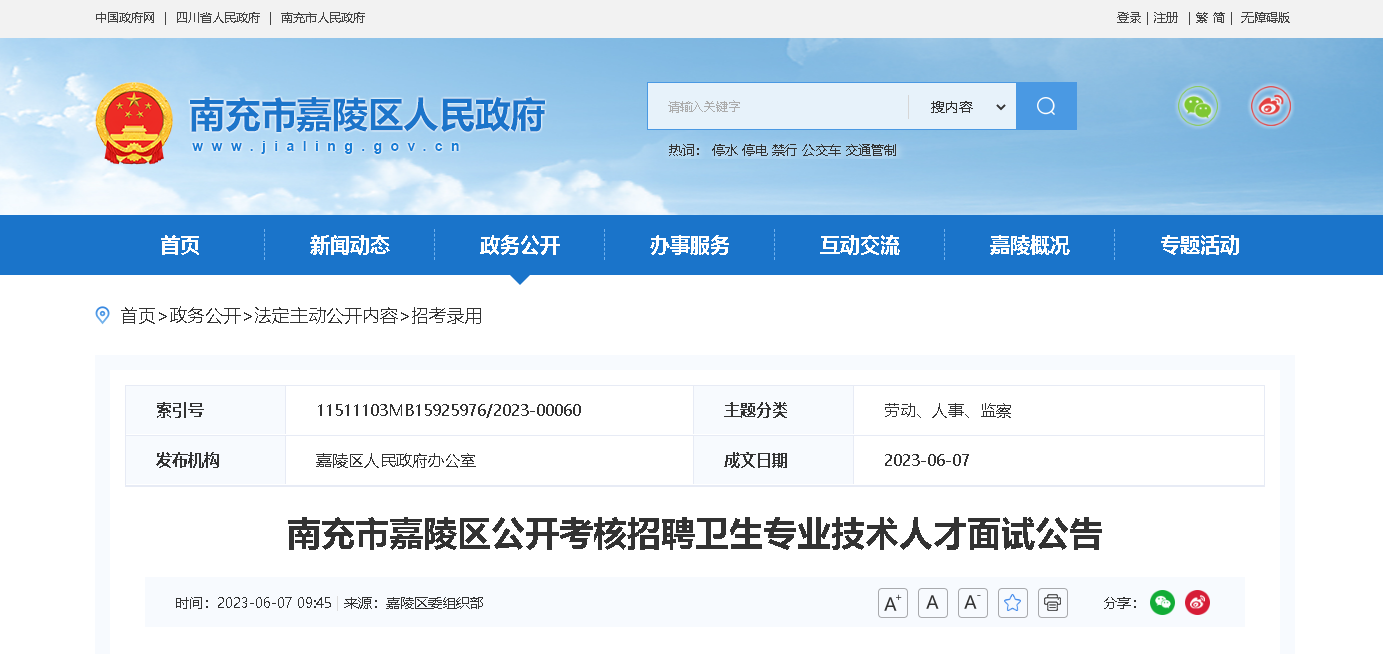
Task: Go to 新闻动态 in navigation bar
Action: (350, 245)
